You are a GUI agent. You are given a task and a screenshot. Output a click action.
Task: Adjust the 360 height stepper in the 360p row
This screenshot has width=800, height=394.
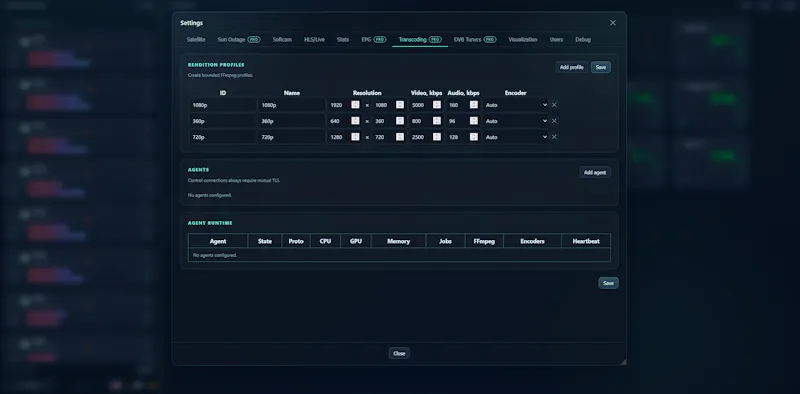[x=399, y=121]
